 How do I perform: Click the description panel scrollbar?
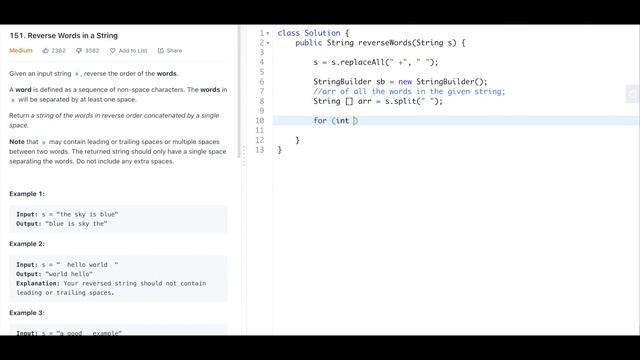click(239, 92)
